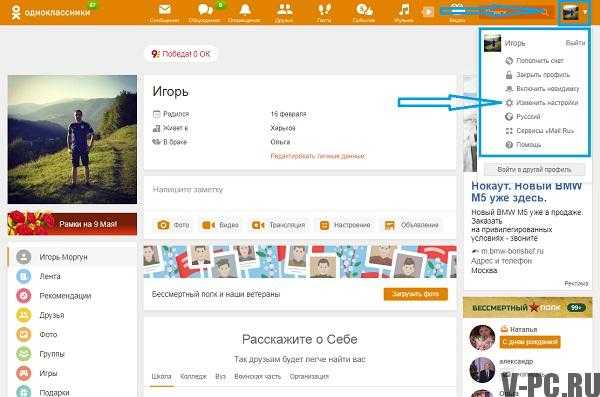Click the Объявление announcement icon
The height and width of the screenshot is (397, 600).
[x=390, y=225]
